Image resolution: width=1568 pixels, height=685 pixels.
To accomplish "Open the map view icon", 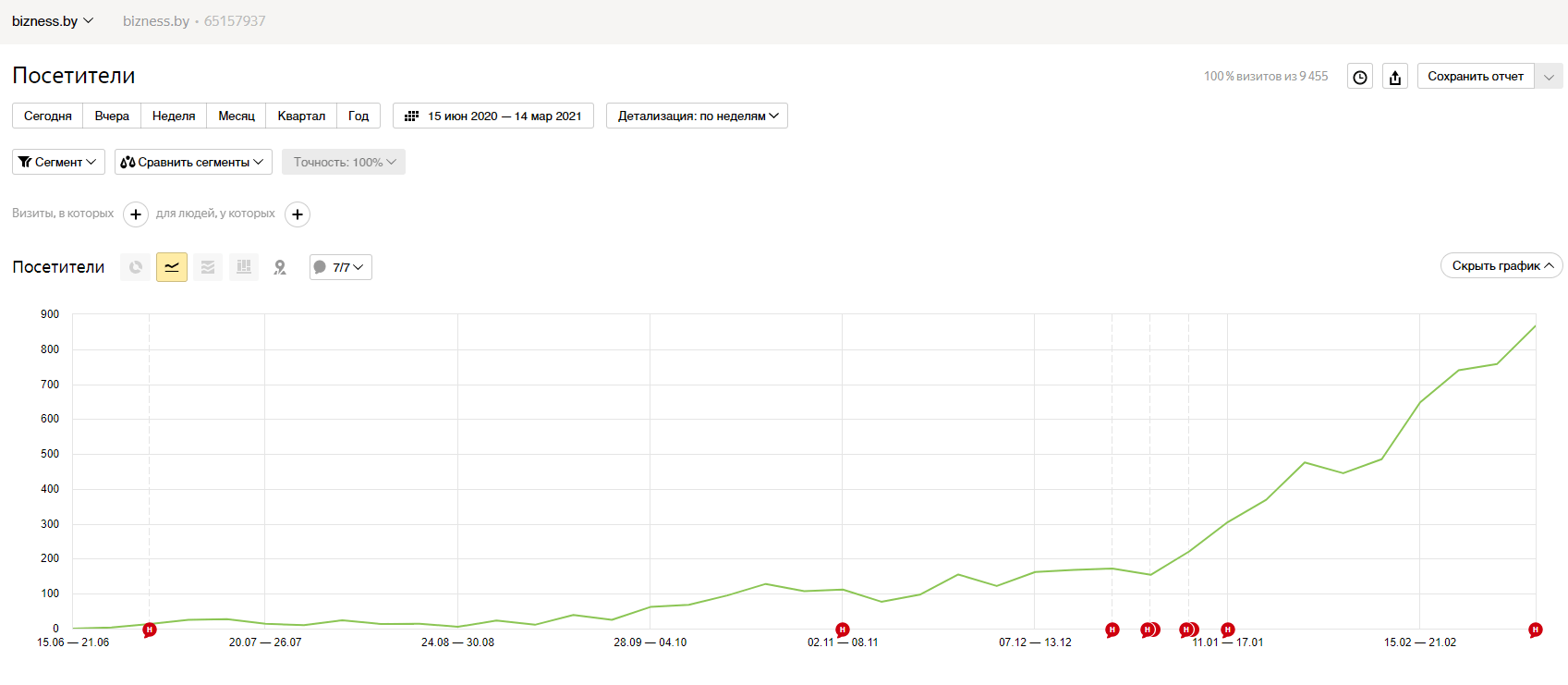I will pos(280,267).
